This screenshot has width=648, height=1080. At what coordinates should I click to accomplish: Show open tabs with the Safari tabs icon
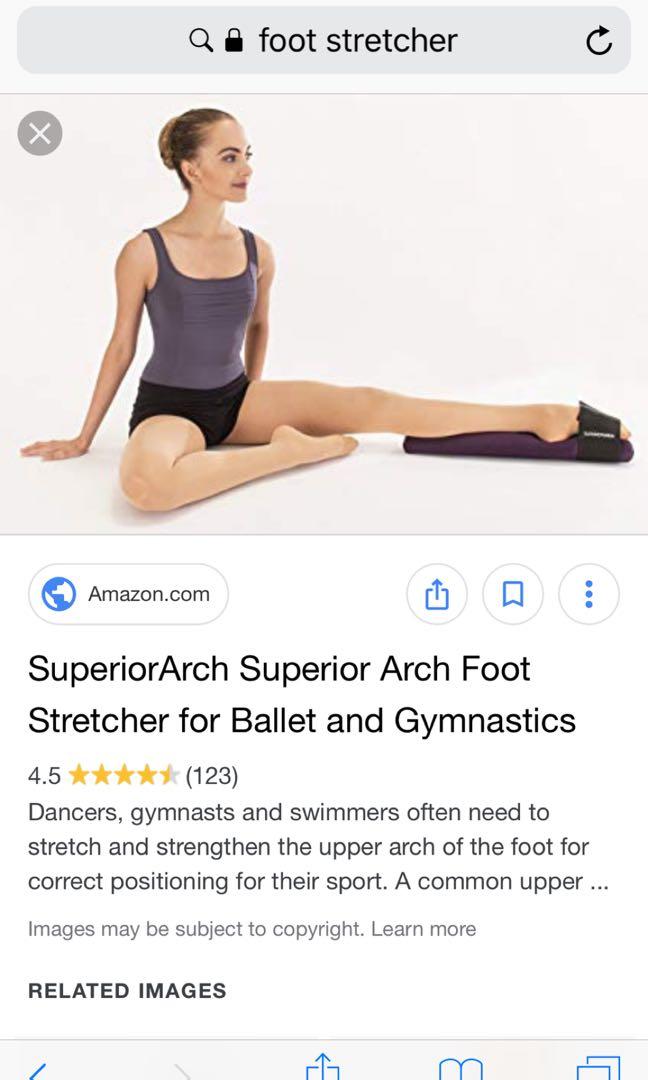598,1068
